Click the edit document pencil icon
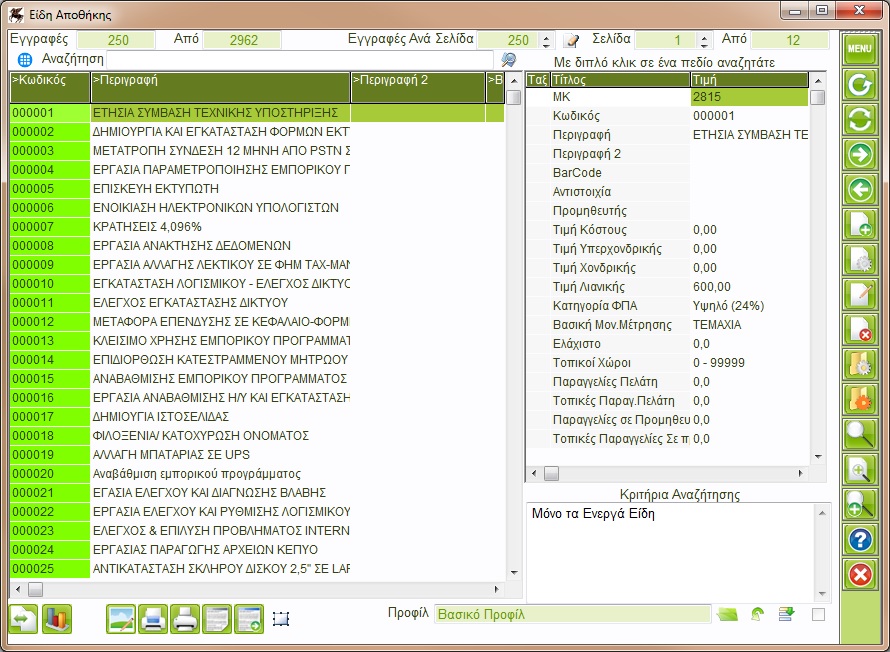This screenshot has height=652, width=890. point(859,294)
